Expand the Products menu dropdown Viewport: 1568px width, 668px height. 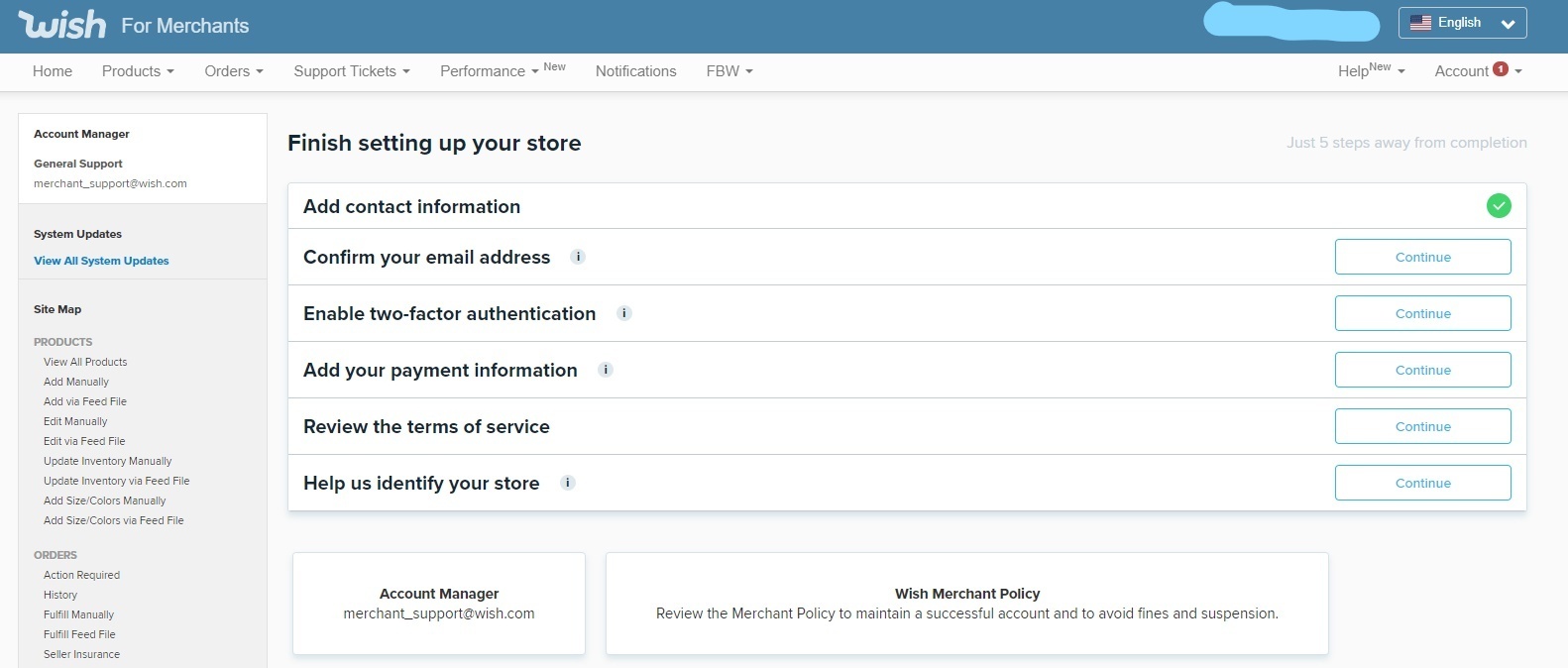(138, 71)
